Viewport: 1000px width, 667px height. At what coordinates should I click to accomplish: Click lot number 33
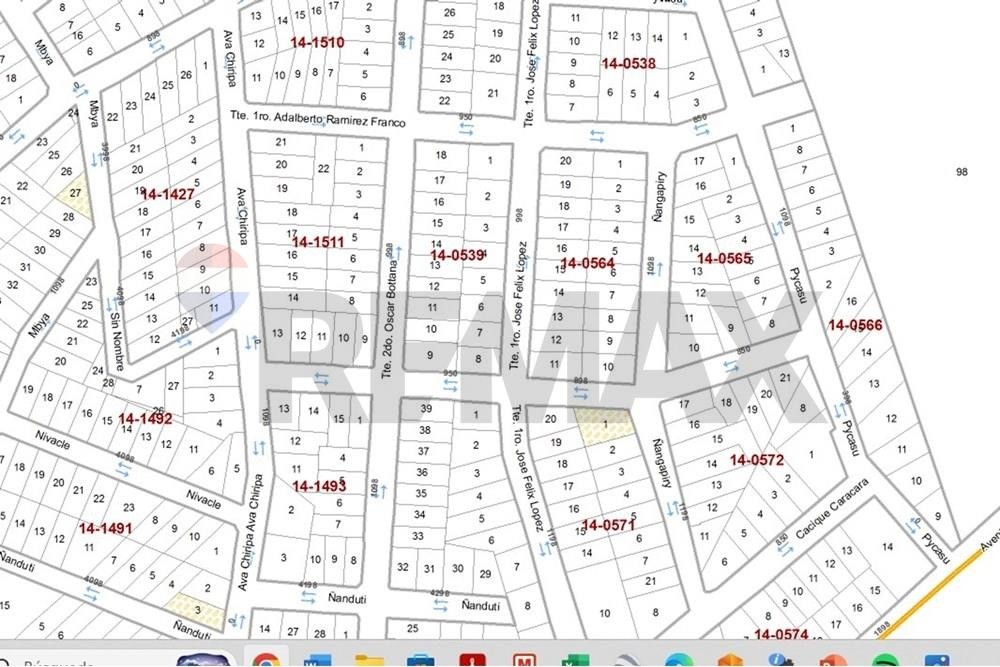[418, 536]
